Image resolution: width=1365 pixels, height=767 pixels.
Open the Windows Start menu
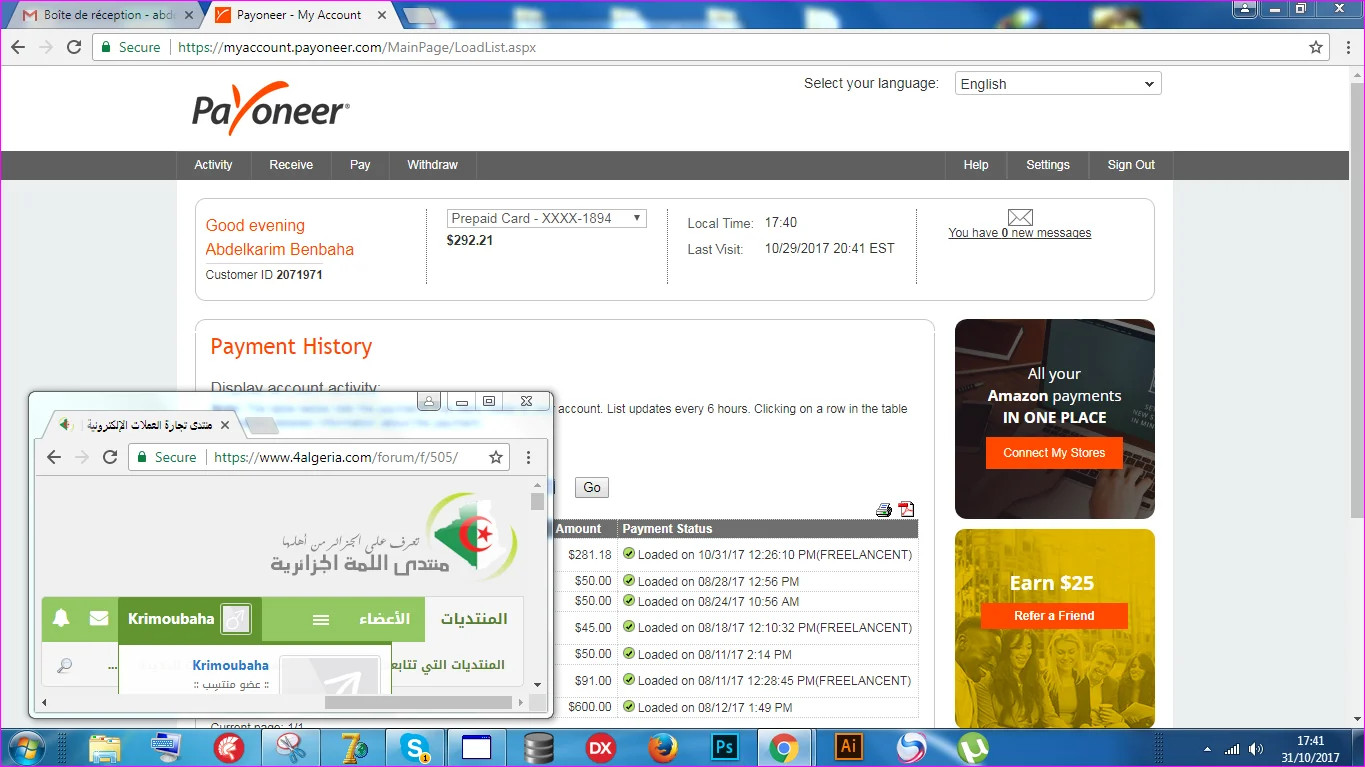[24, 747]
